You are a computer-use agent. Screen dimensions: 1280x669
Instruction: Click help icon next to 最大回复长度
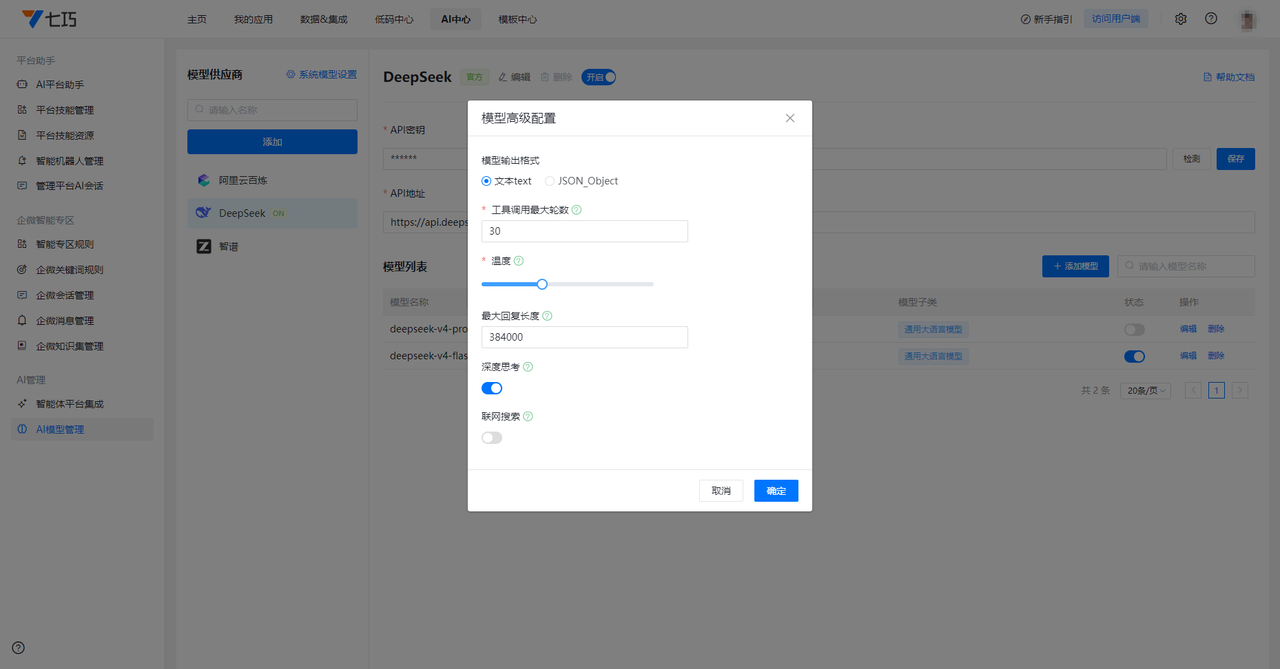point(547,316)
